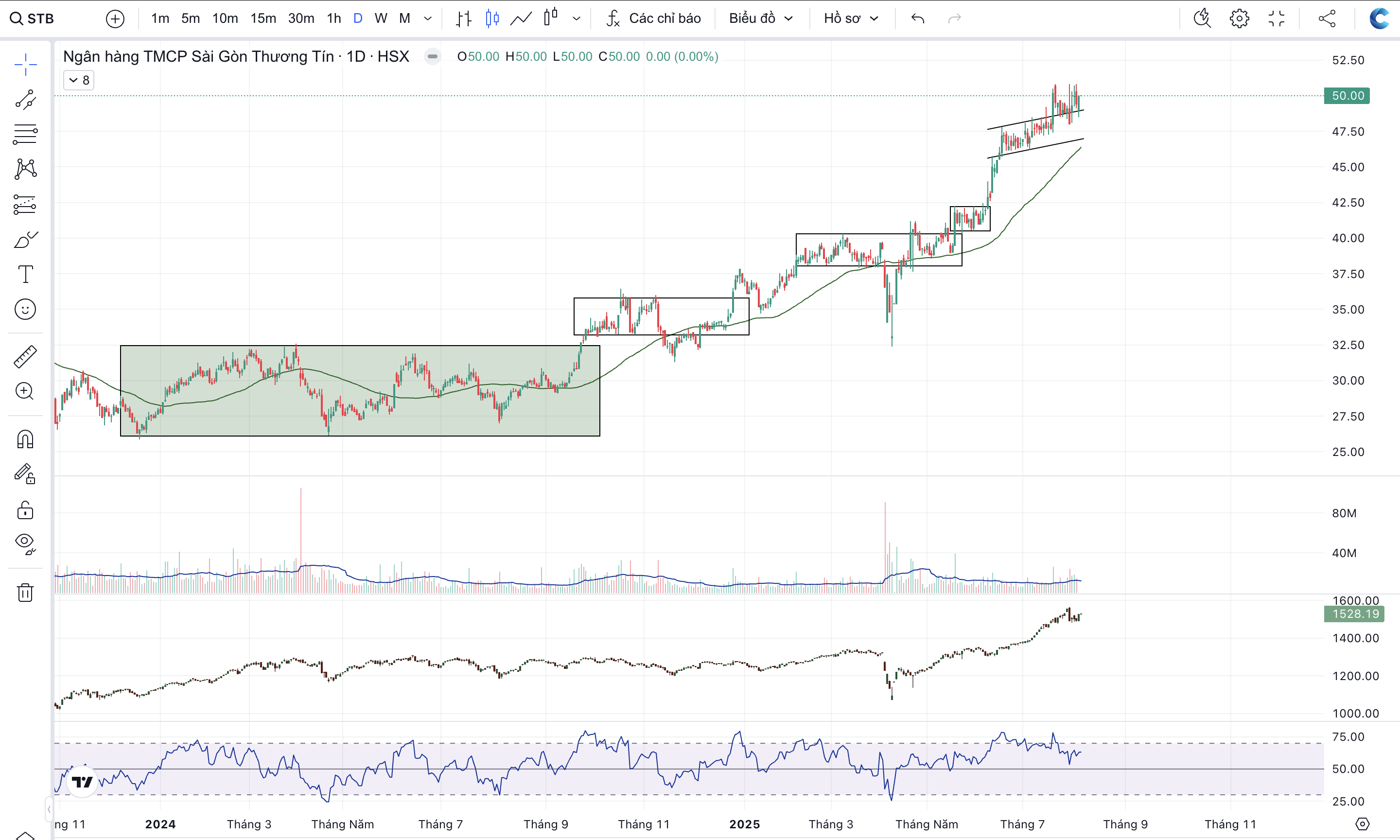
Task: Click the STB symbol search
Action: point(33,18)
